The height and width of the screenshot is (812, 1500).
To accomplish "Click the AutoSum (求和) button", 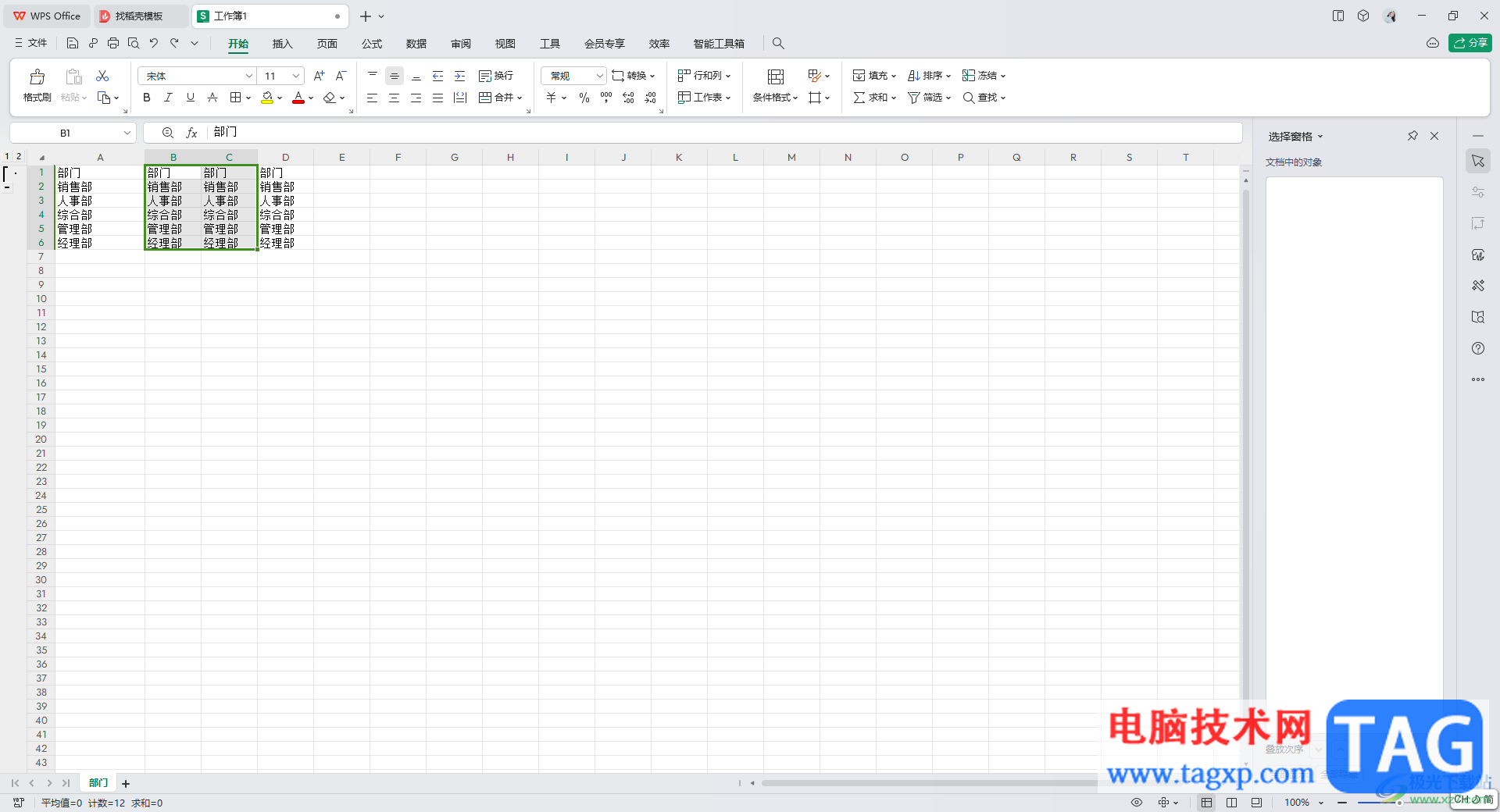I will click(x=874, y=98).
